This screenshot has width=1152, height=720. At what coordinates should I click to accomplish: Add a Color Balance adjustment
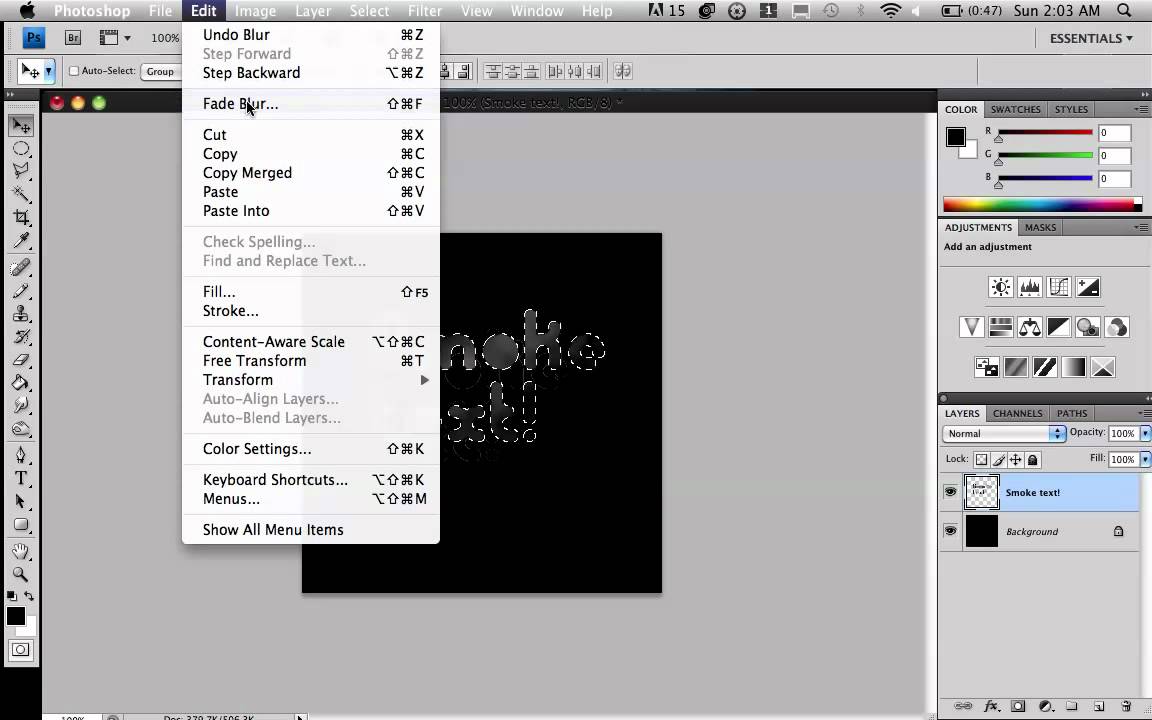[x=1029, y=327]
